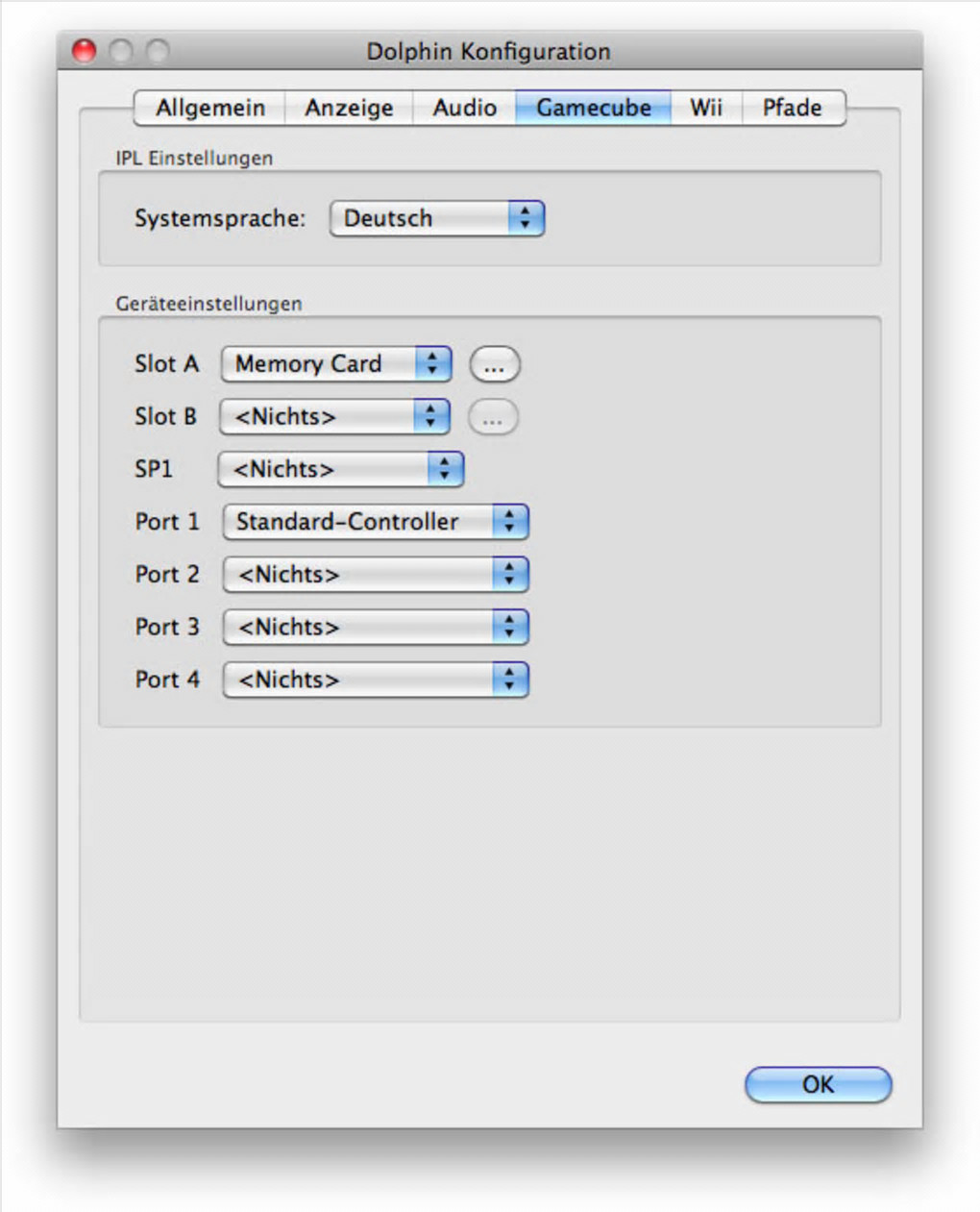Expand the Port 2 dropdown
Screen dimensions: 980x1212
tap(375, 575)
